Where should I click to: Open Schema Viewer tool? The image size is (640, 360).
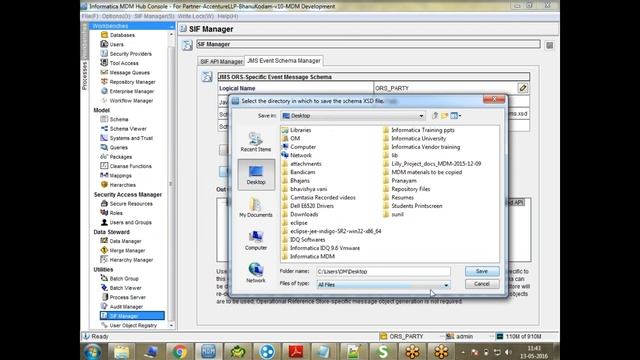point(128,129)
